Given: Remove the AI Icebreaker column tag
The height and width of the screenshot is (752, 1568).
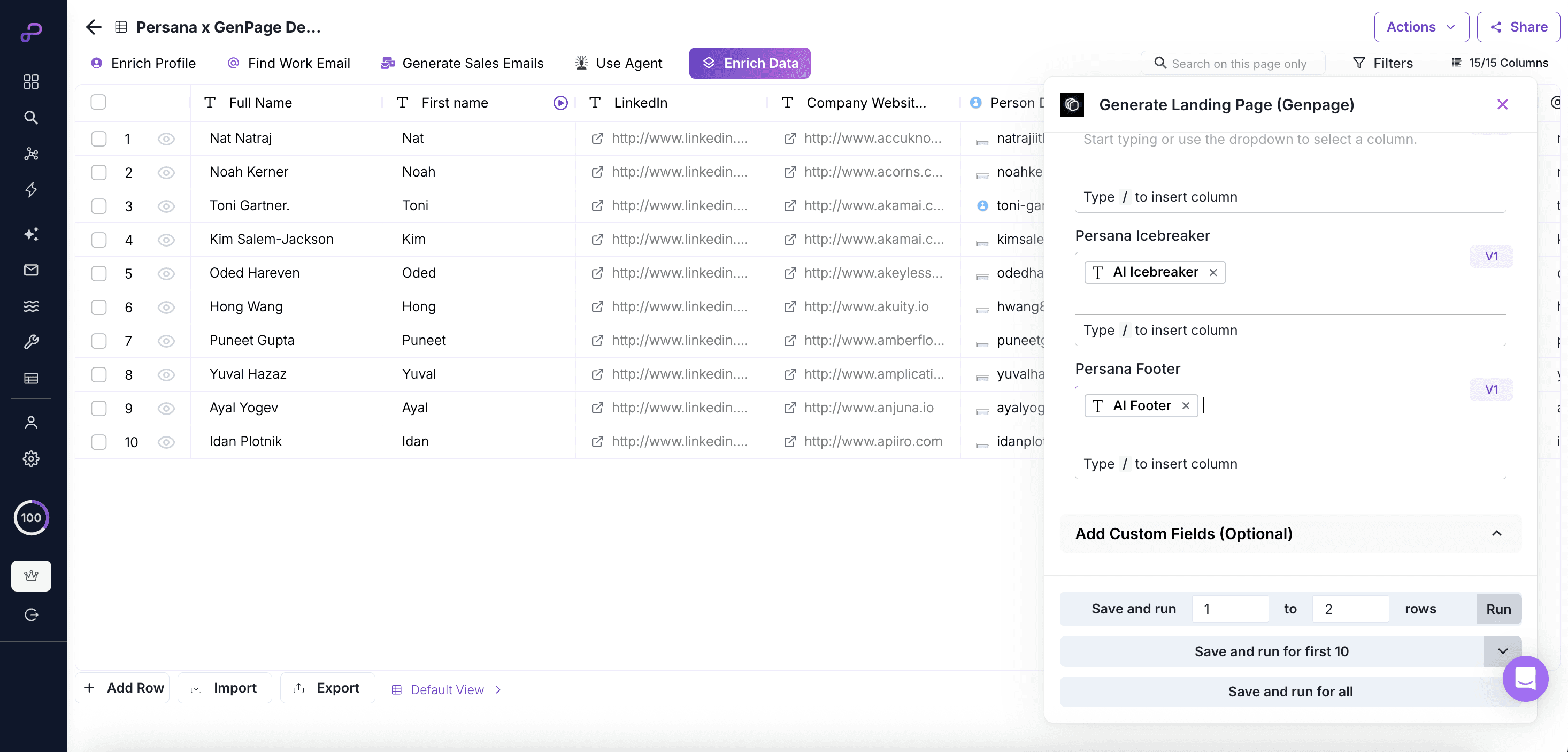Looking at the screenshot, I should (1212, 272).
